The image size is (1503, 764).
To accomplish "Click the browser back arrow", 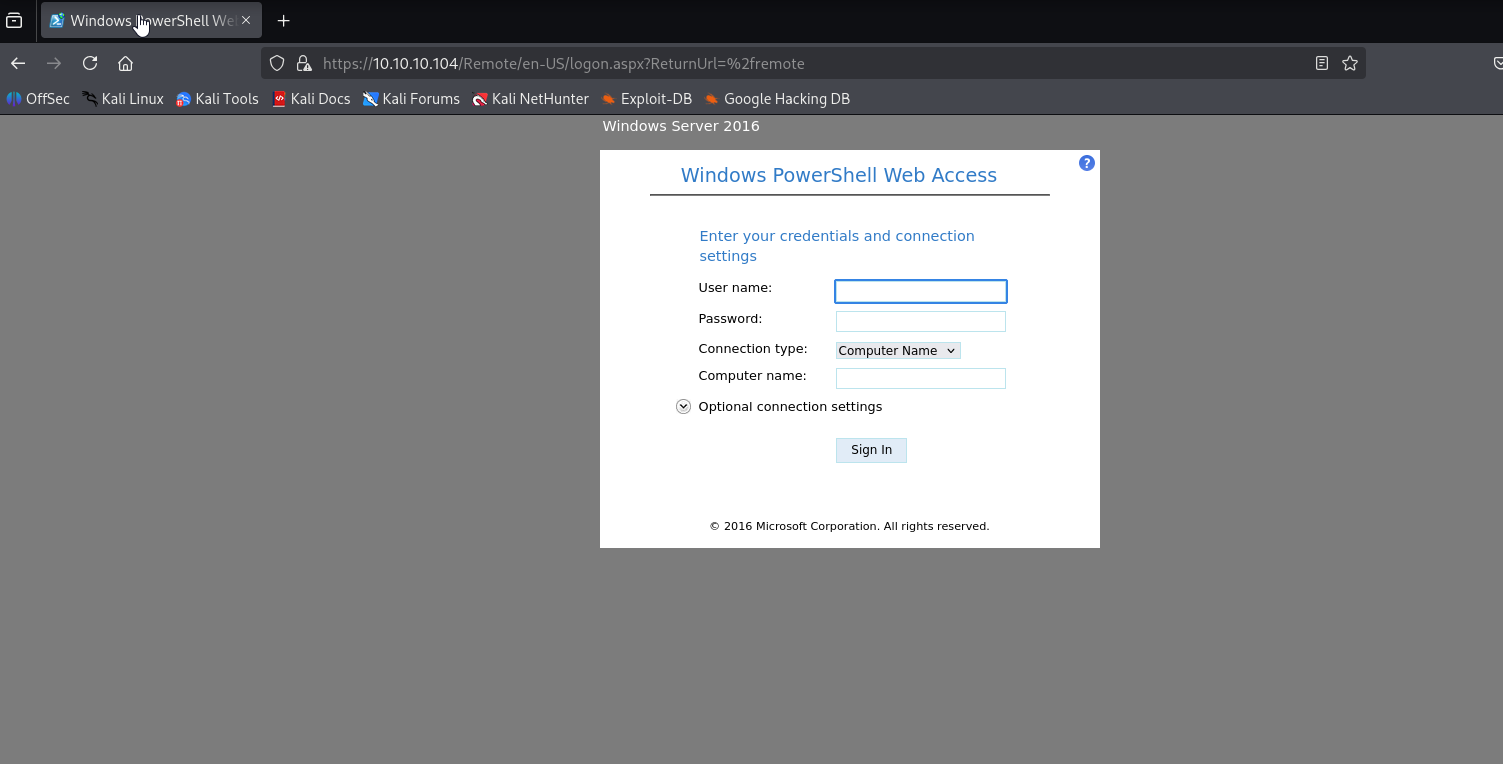I will point(18,63).
